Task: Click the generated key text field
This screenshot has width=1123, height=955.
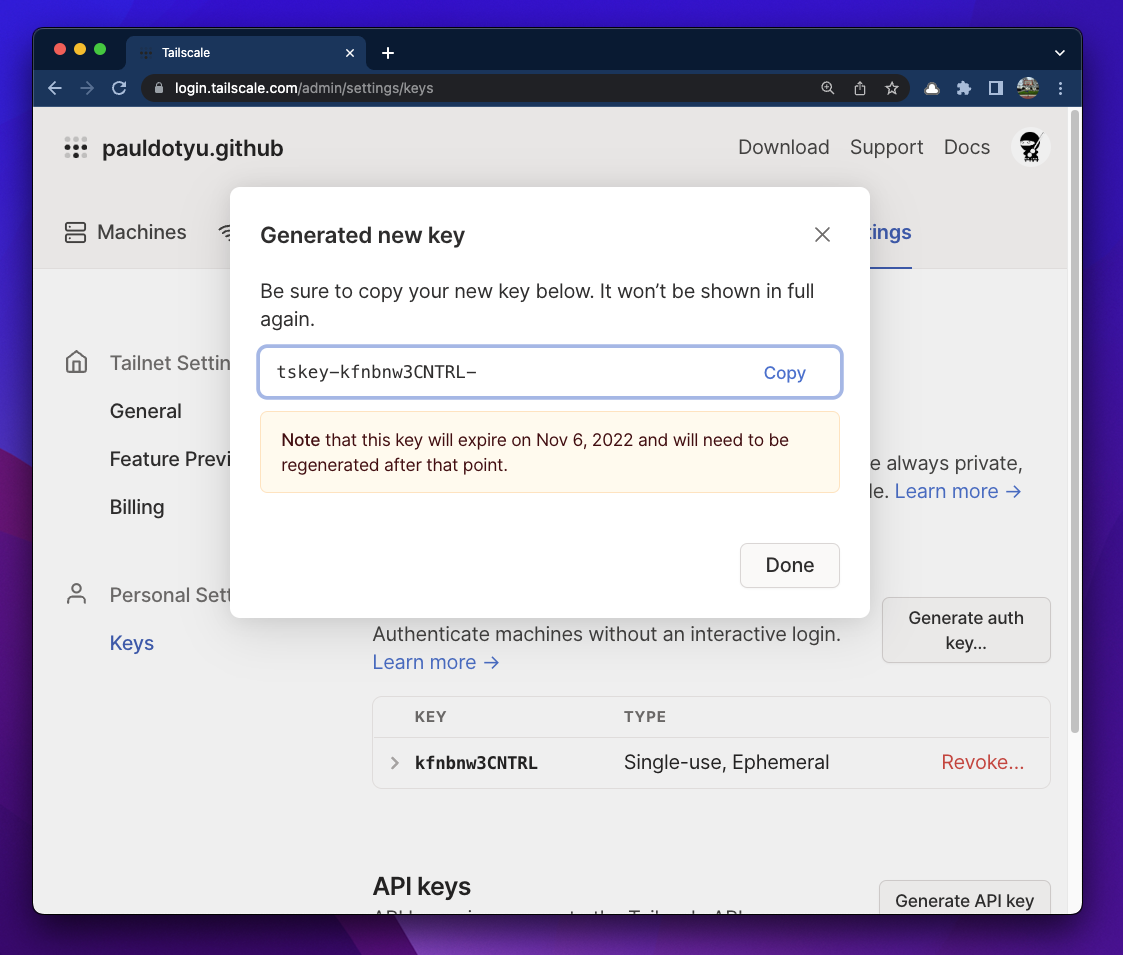Action: click(500, 373)
